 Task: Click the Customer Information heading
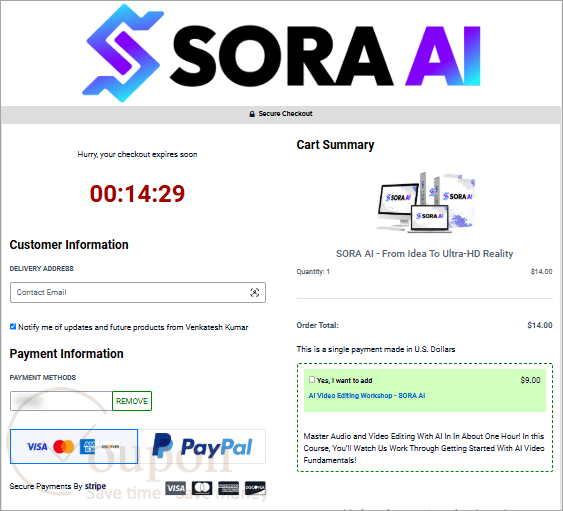coord(69,245)
